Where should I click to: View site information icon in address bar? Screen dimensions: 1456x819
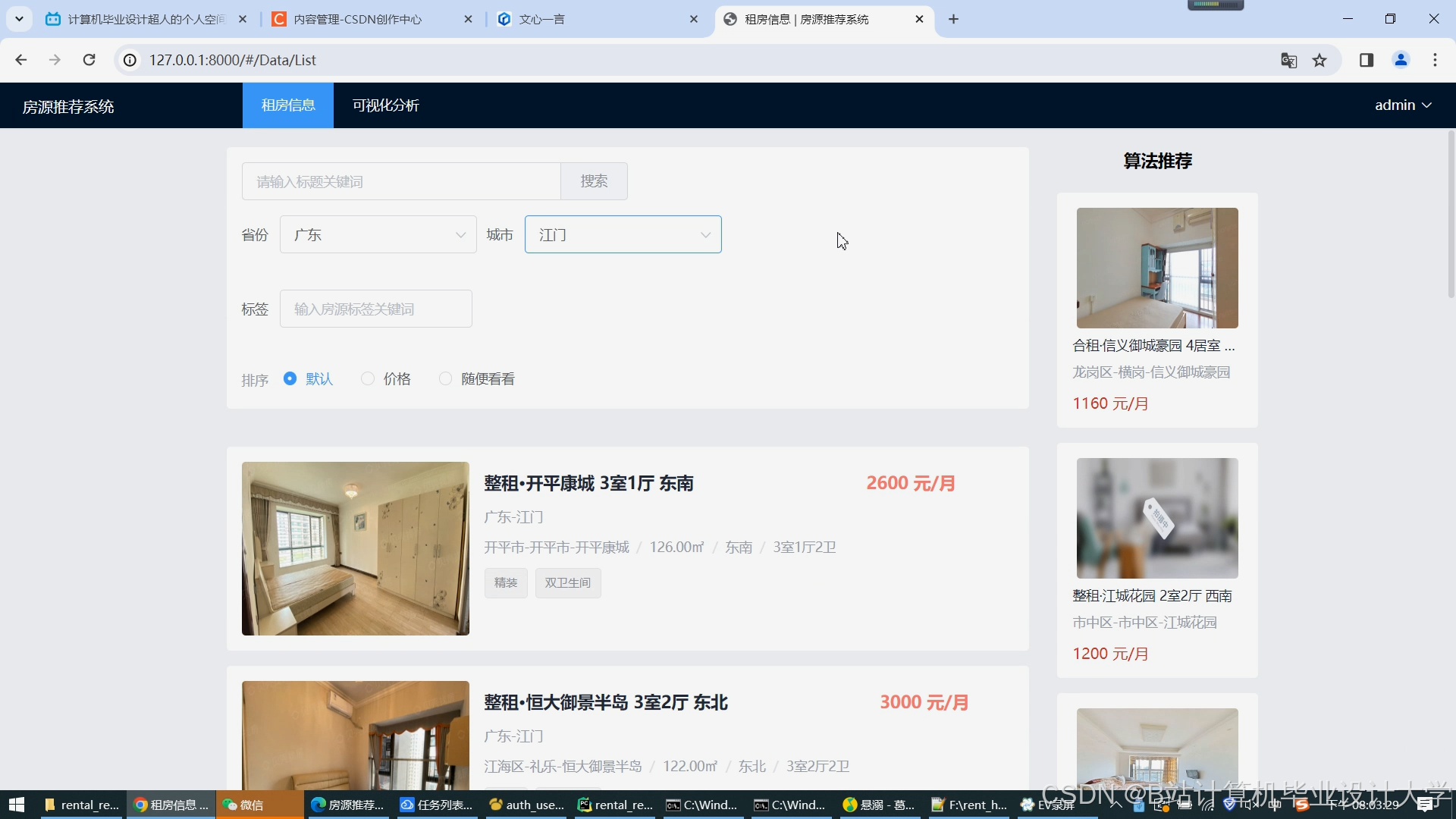tap(130, 60)
